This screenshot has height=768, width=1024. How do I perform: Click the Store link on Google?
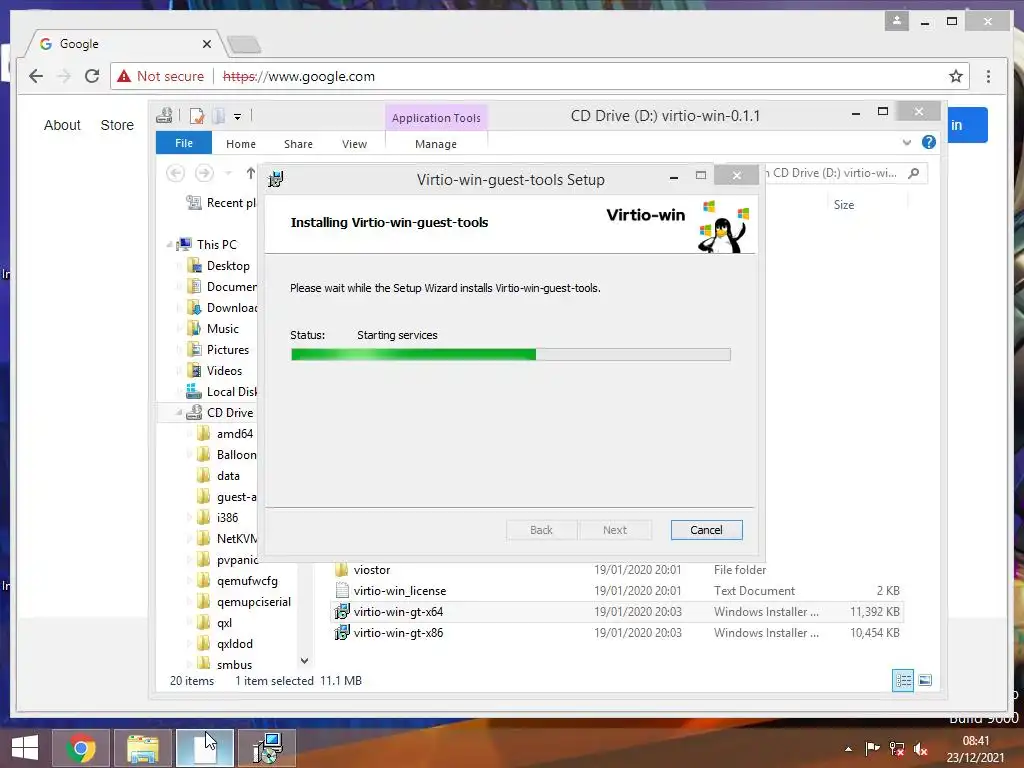pos(117,125)
